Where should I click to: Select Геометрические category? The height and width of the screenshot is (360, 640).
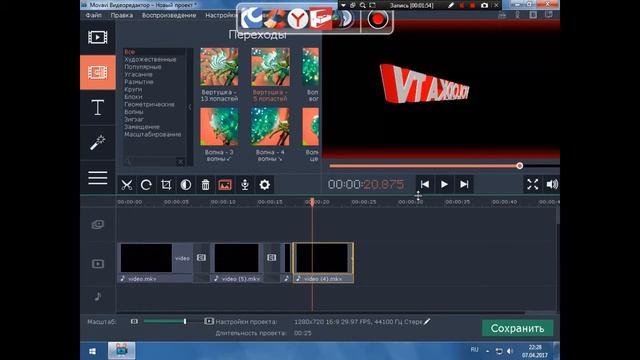[149, 104]
